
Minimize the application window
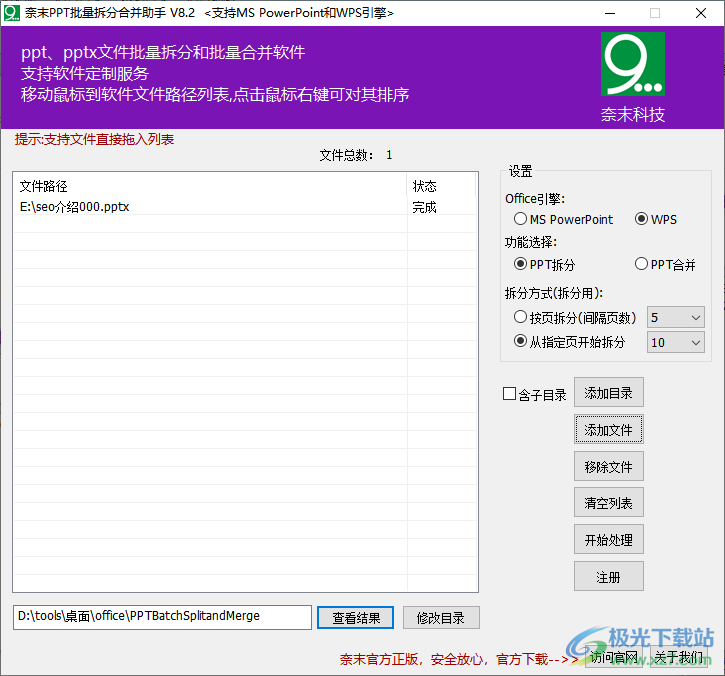pyautogui.click(x=610, y=13)
